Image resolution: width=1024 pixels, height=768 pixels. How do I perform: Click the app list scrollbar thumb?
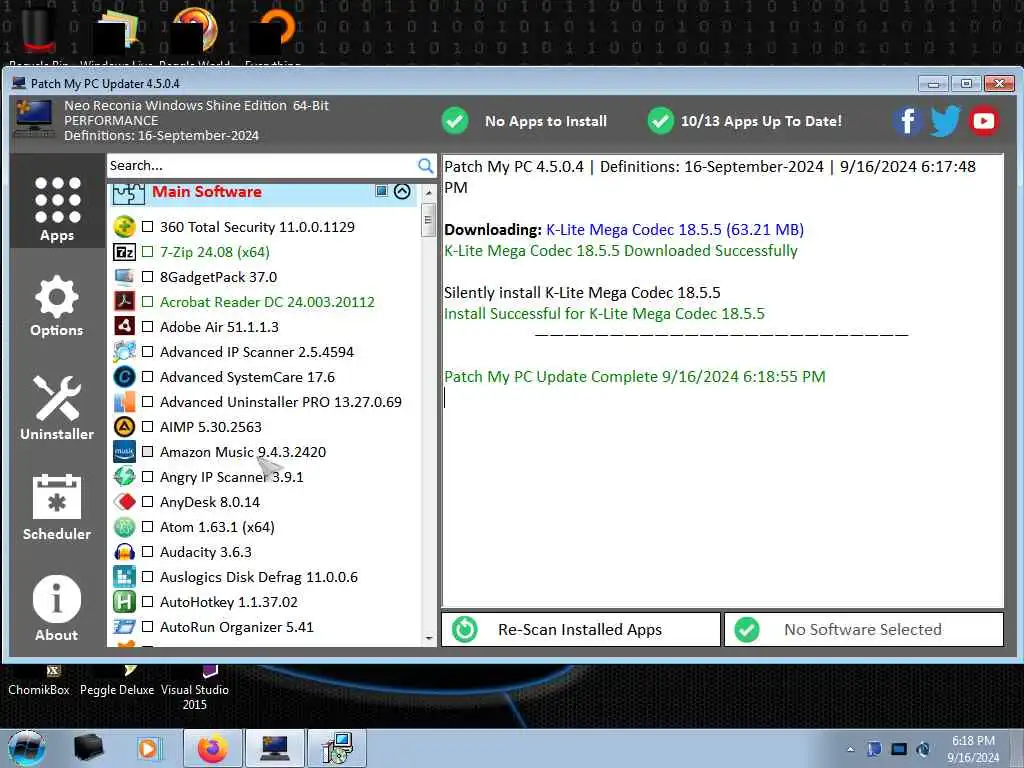[x=428, y=220]
